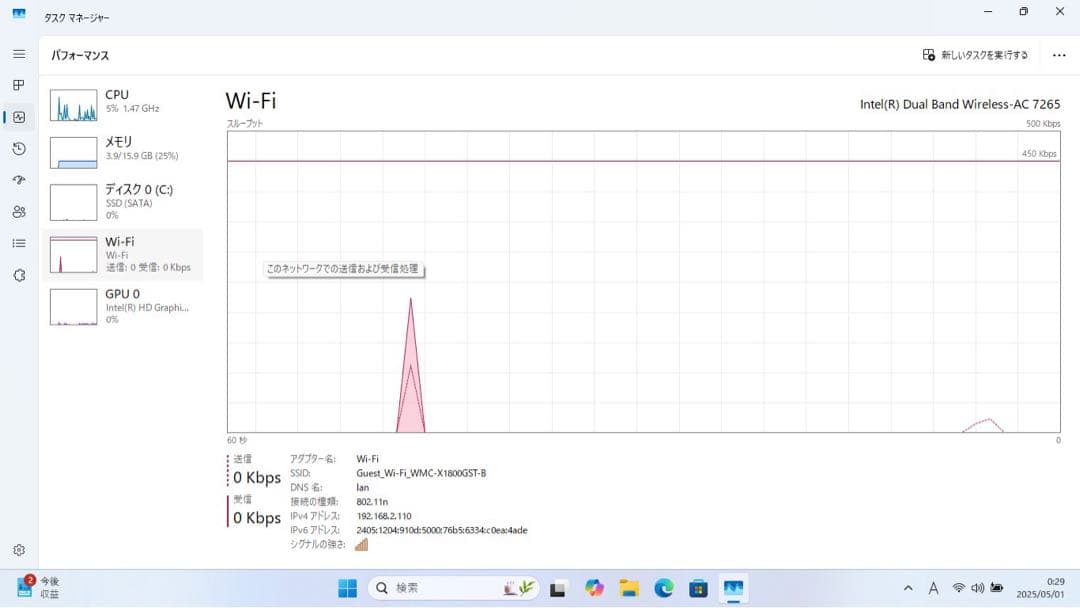Select the CPU performance panel

124,103
